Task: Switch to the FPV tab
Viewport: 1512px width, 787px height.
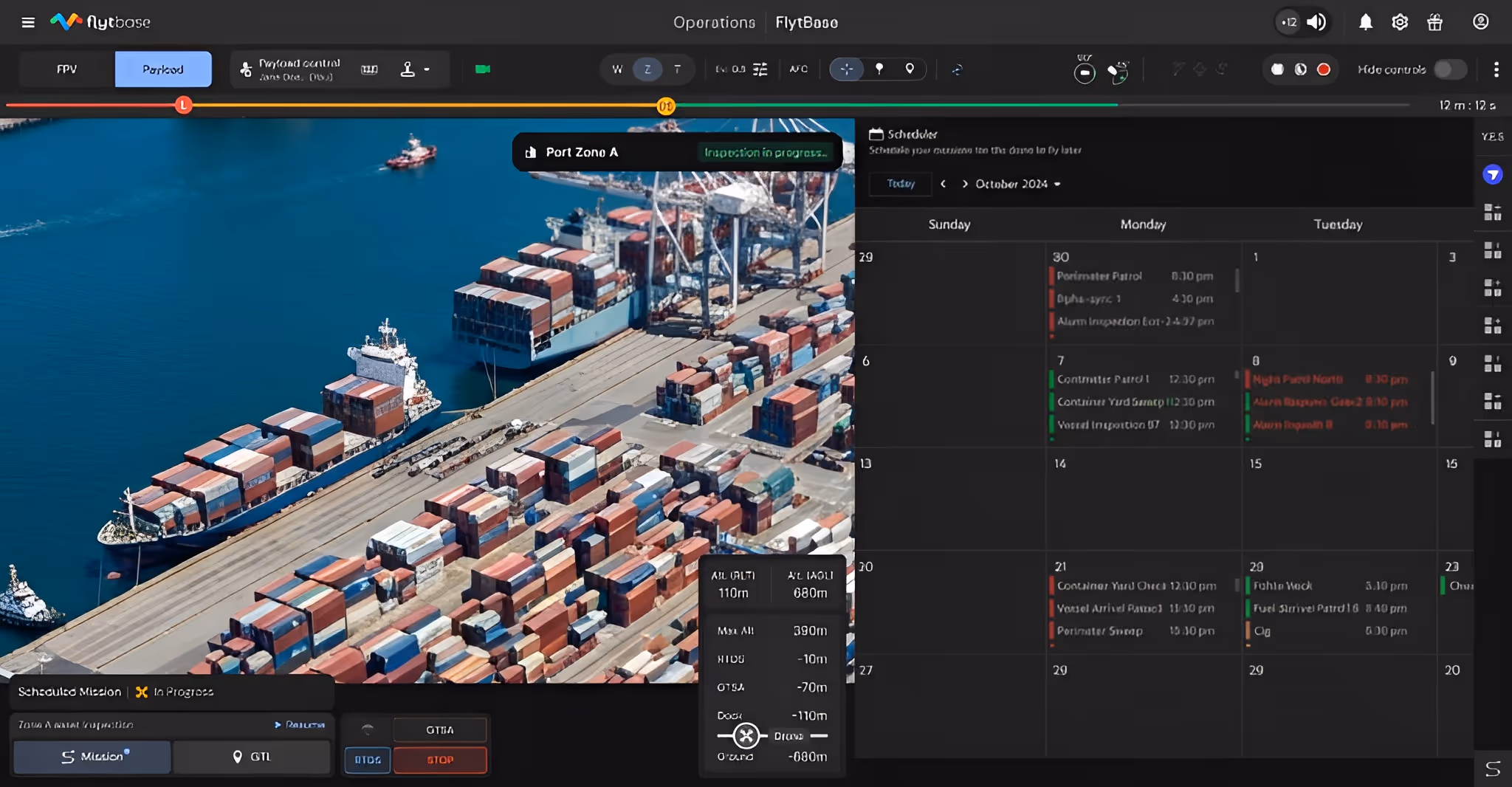Action: 66,69
